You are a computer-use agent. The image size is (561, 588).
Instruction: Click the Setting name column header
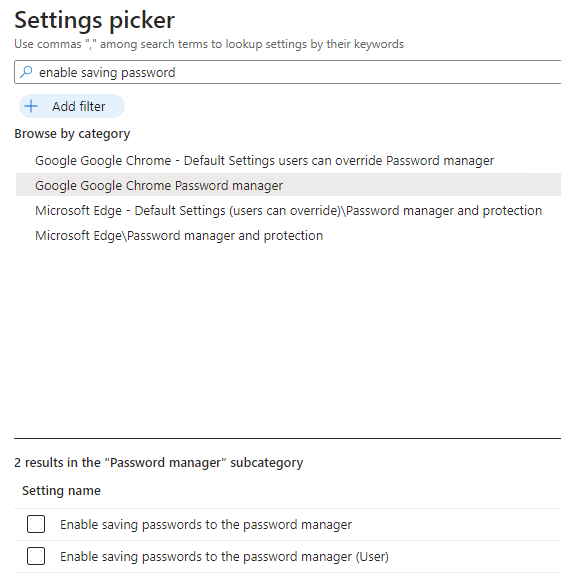tap(62, 490)
